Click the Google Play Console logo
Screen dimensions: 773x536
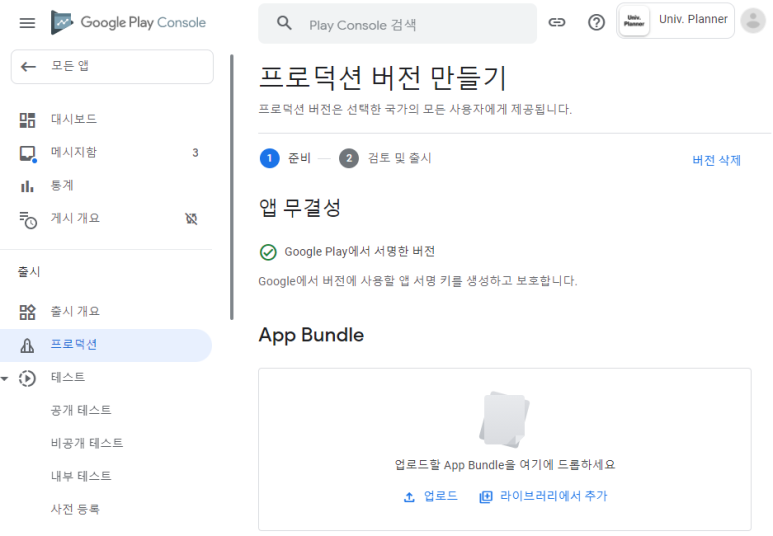(128, 23)
